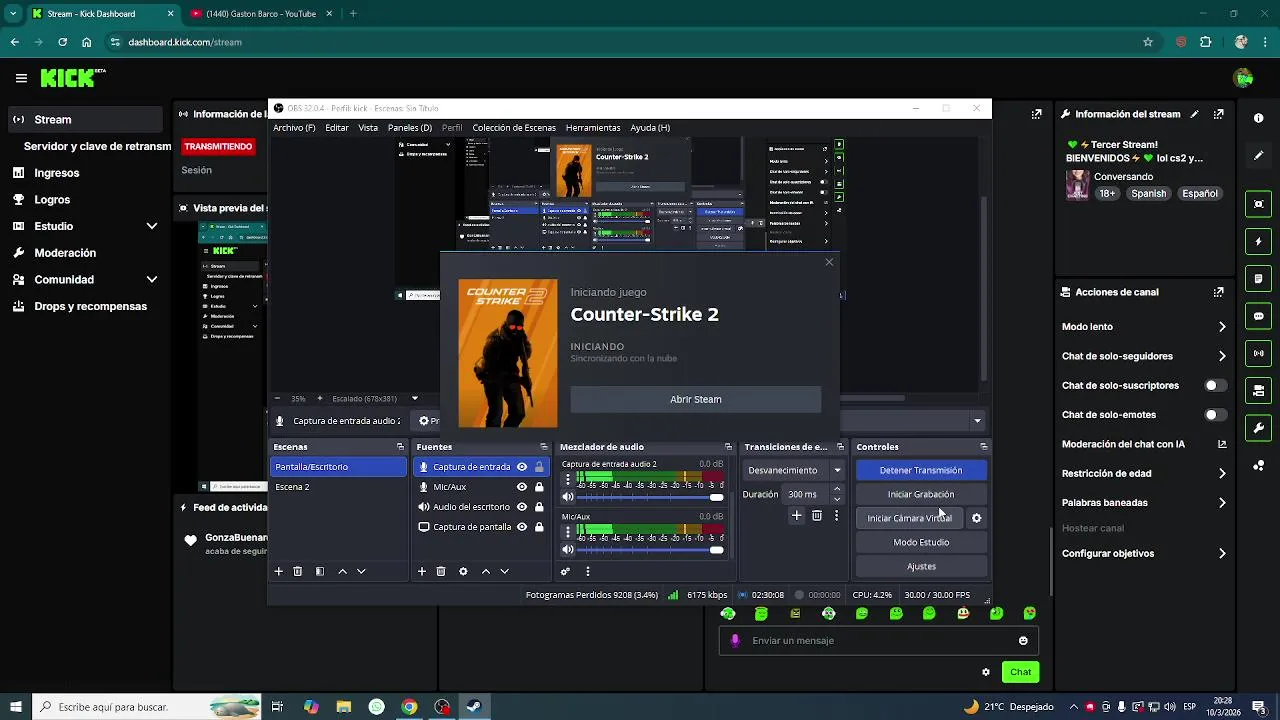Expand Comunidad section in Kick sidebar

click(152, 280)
